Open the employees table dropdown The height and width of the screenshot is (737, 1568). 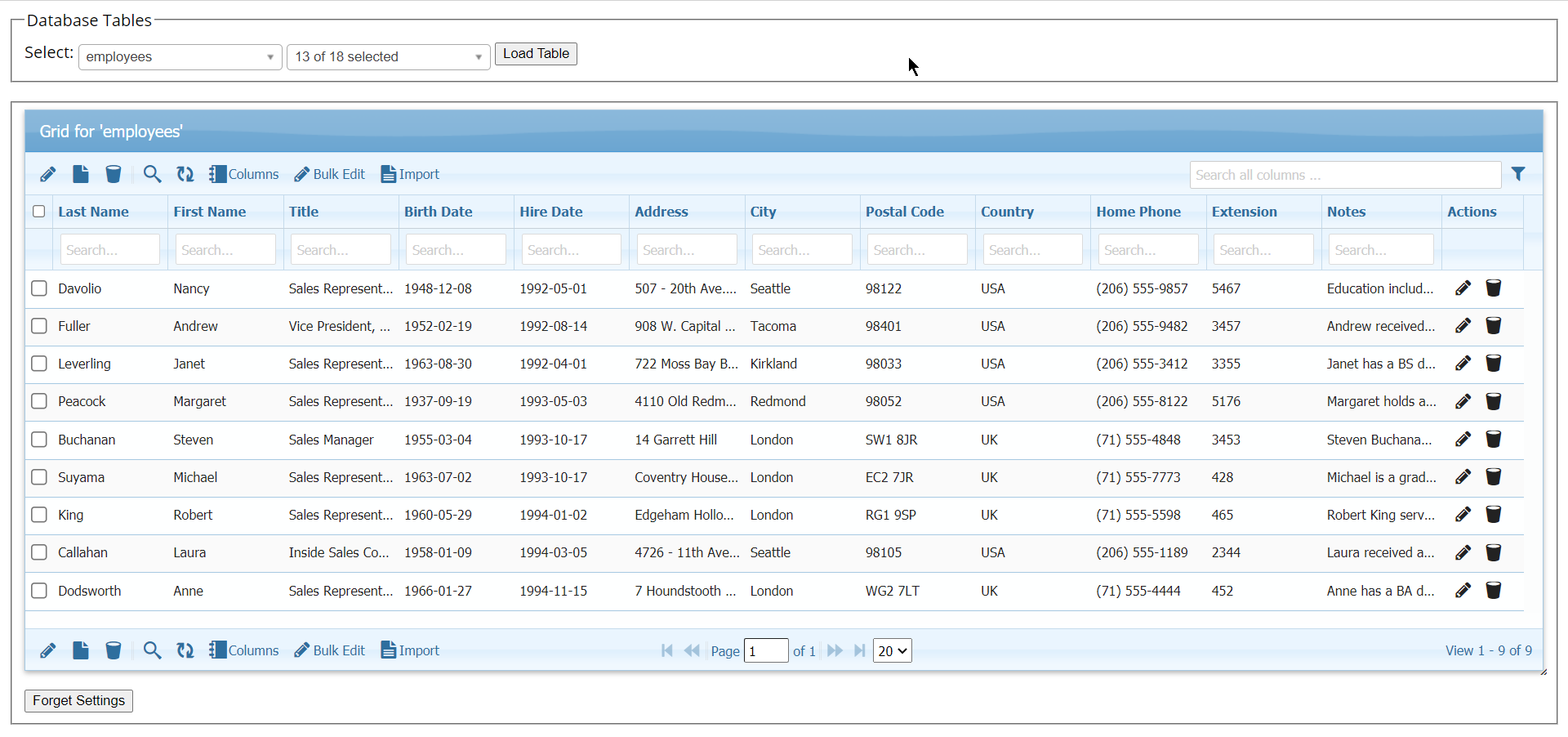(180, 56)
